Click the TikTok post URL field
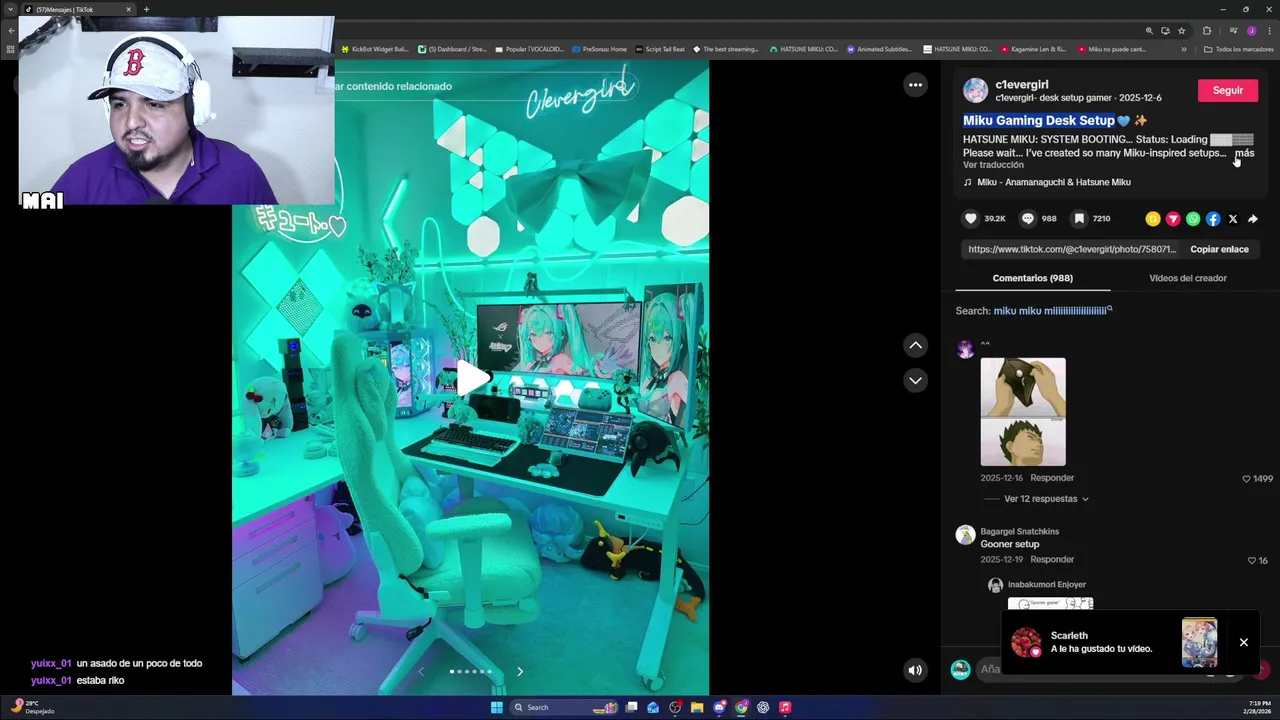1280x720 pixels. tap(1072, 249)
